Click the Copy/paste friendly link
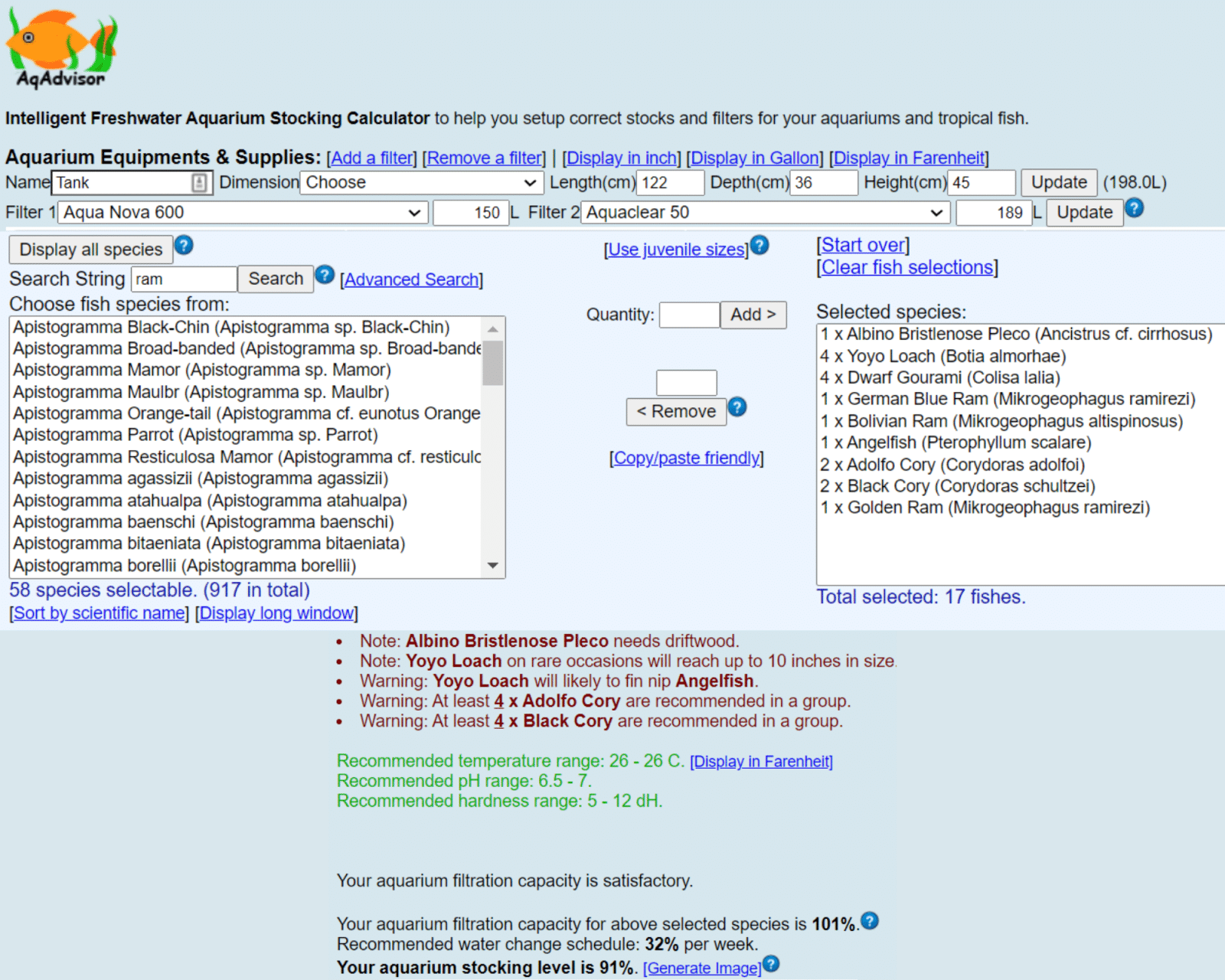Image resolution: width=1225 pixels, height=980 pixels. 687,458
